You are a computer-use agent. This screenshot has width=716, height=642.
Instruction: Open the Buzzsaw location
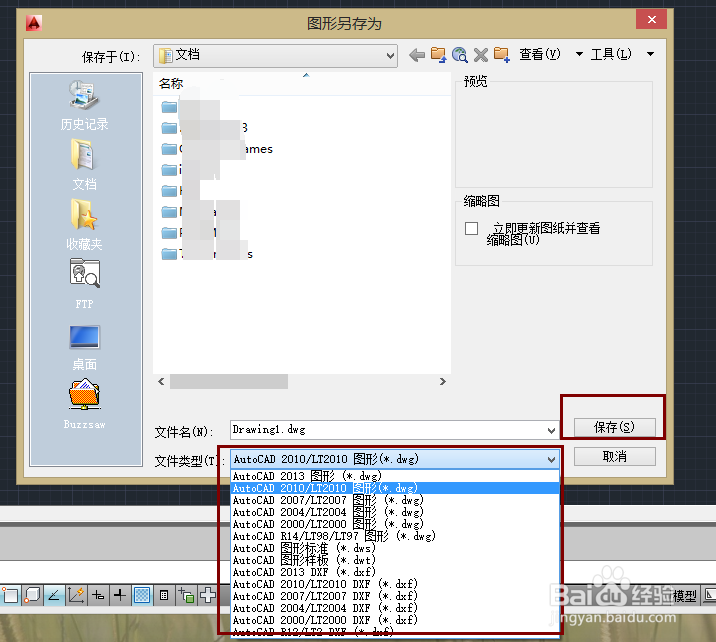click(84, 404)
